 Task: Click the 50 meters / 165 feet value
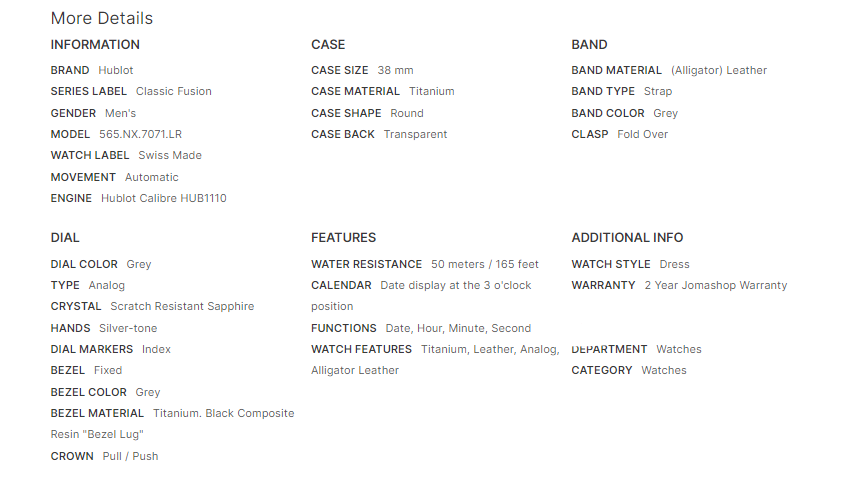tap(485, 264)
